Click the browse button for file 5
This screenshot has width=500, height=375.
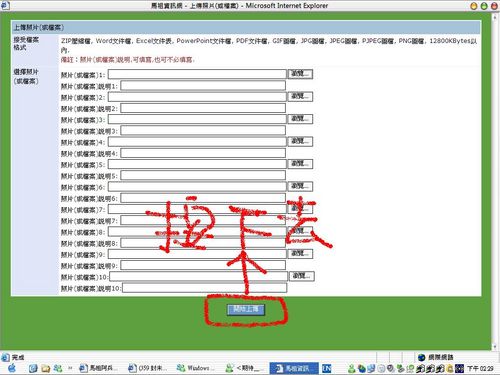pyautogui.click(x=300, y=164)
